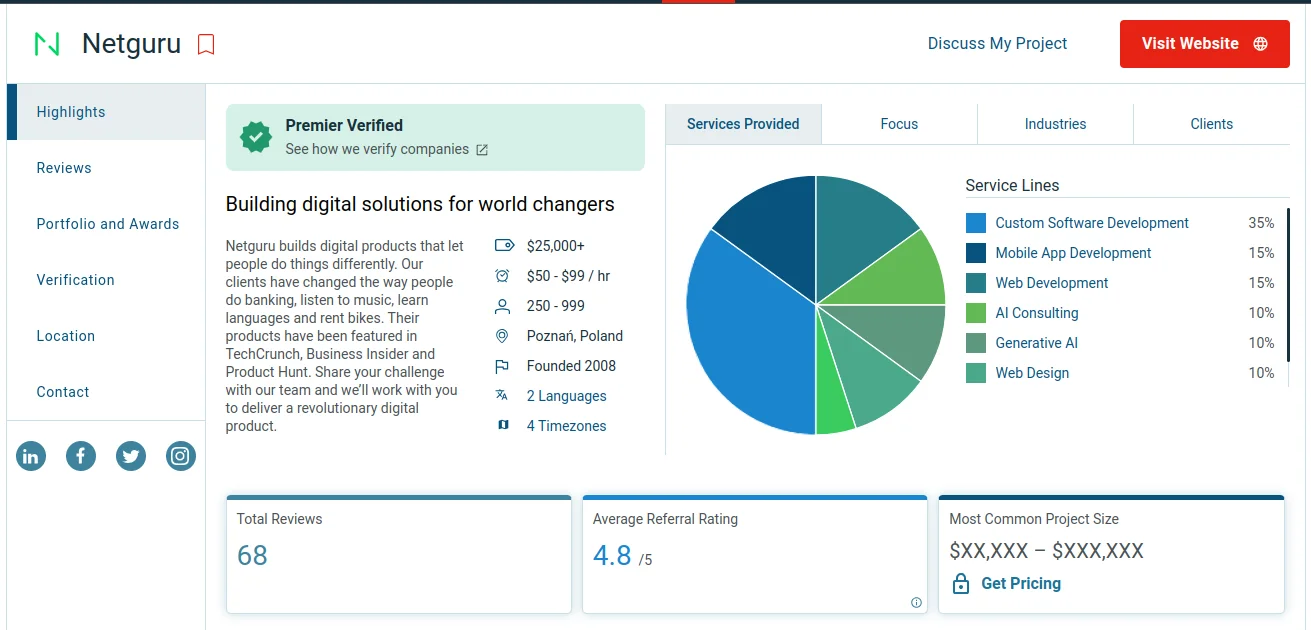
Task: Click the 2 Languages link
Action: (567, 396)
